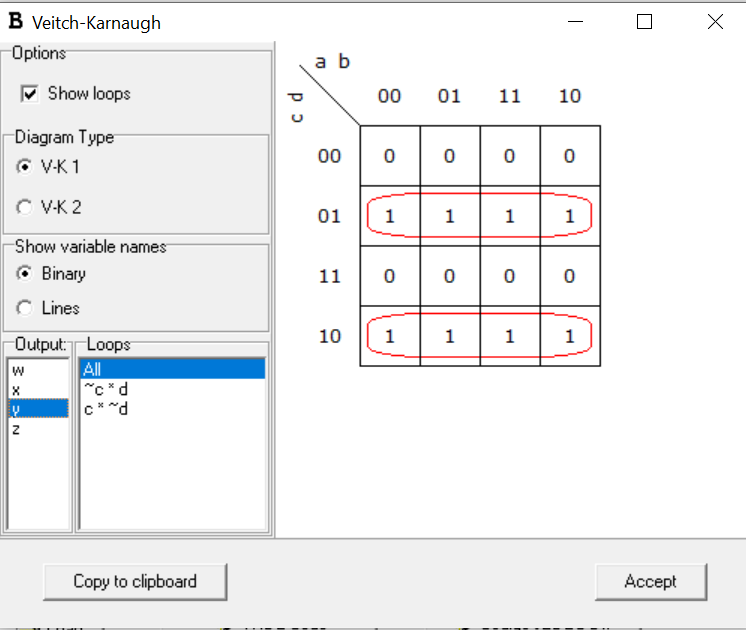Select the V-K 1 diagram type

tap(25, 167)
